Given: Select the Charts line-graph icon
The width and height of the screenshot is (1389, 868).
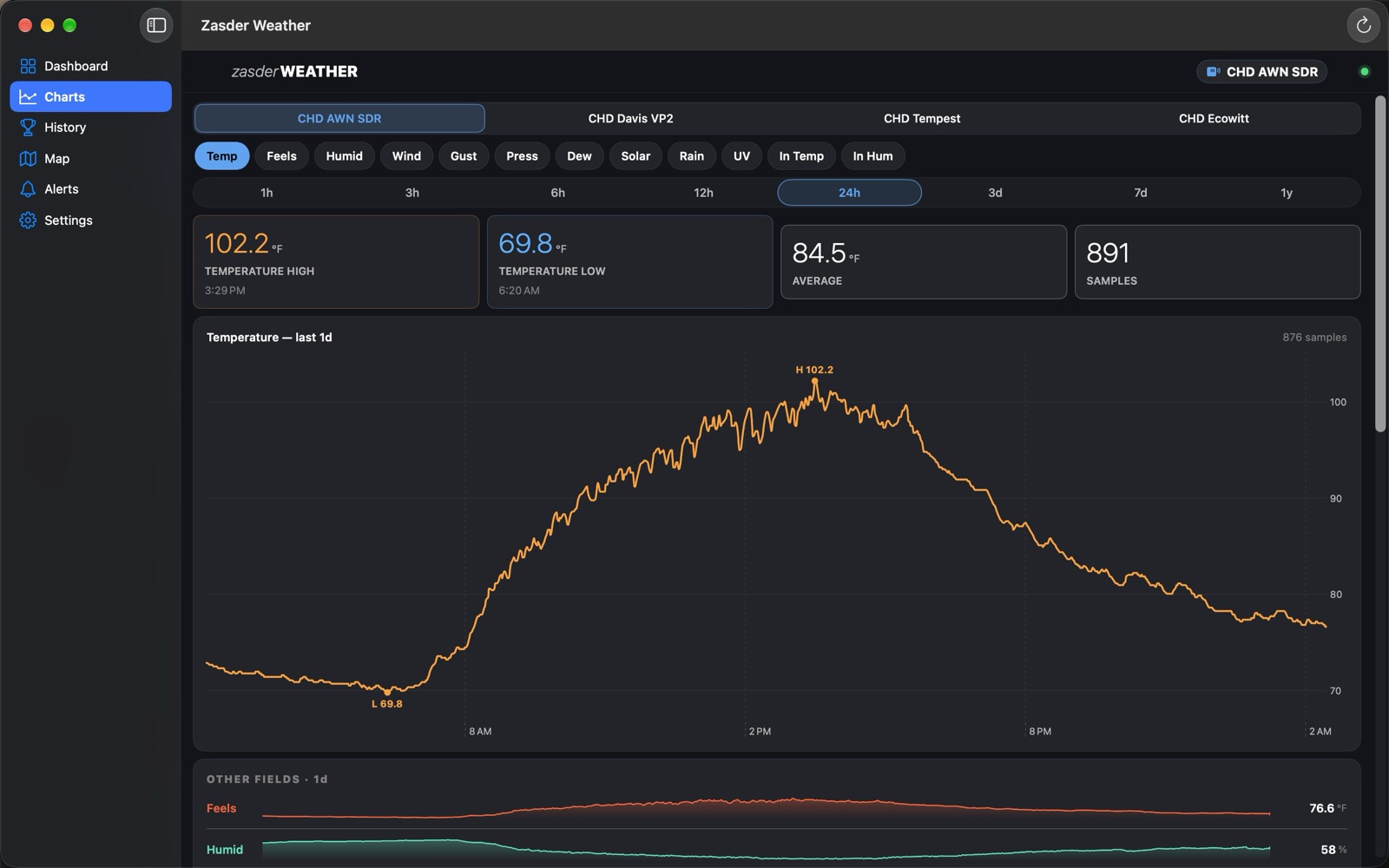Looking at the screenshot, I should click(28, 96).
